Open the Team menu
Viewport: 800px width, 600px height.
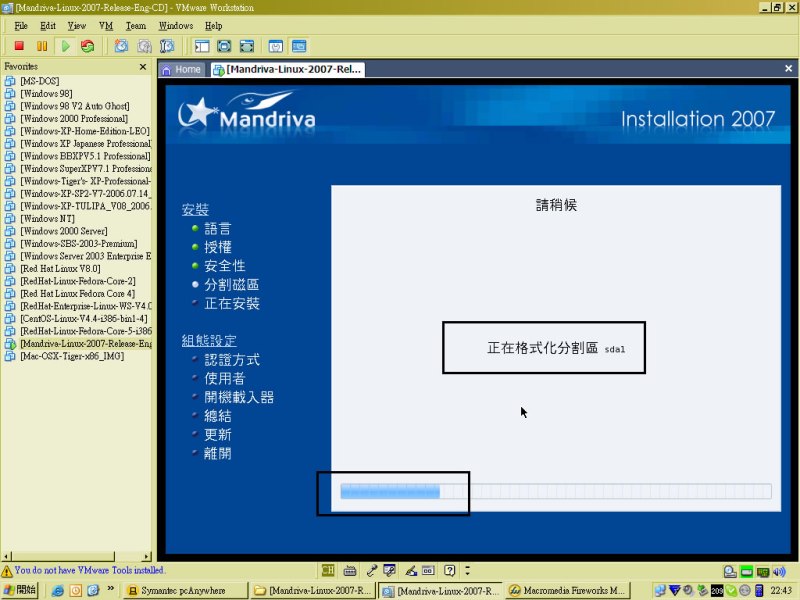[136, 26]
